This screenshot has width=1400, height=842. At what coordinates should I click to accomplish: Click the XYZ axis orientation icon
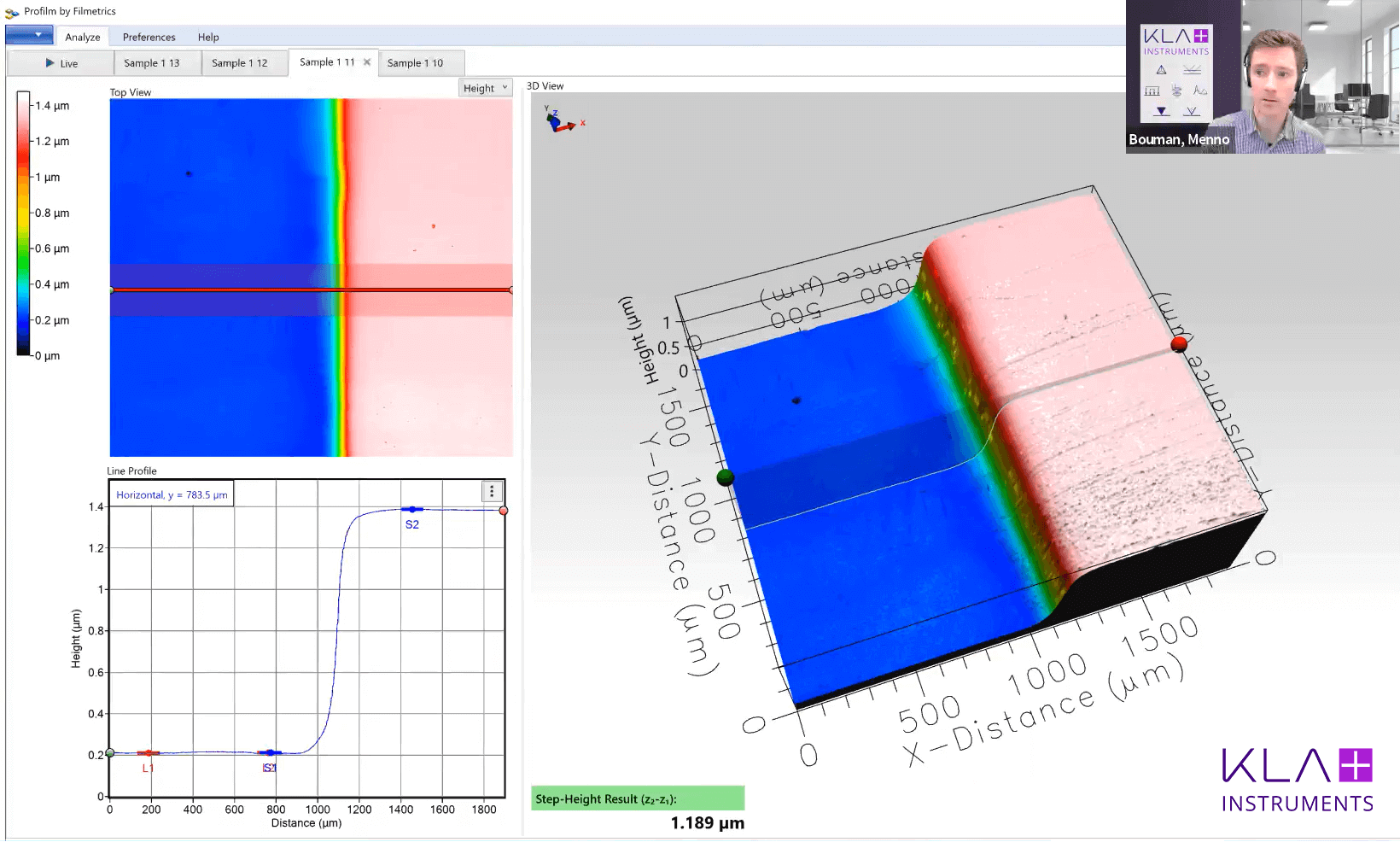pos(559,120)
